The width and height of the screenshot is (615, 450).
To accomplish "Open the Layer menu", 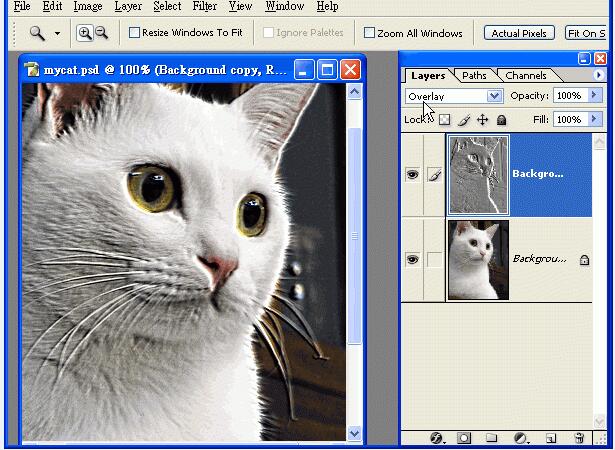I will point(128,6).
